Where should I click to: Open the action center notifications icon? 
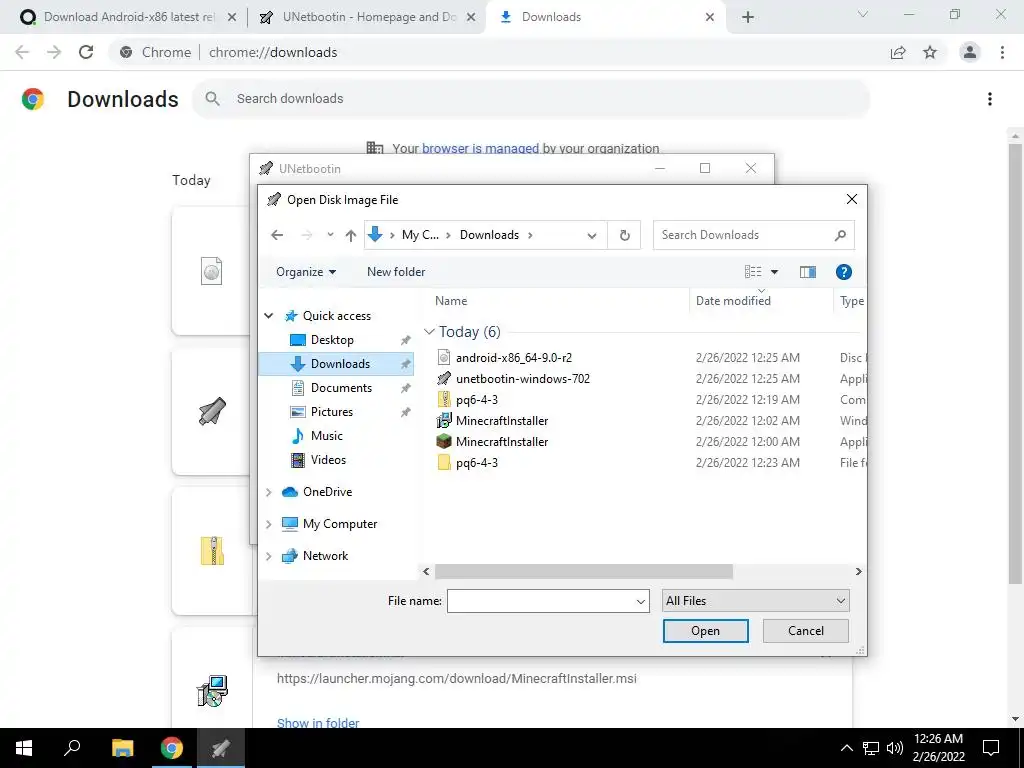(x=991, y=748)
